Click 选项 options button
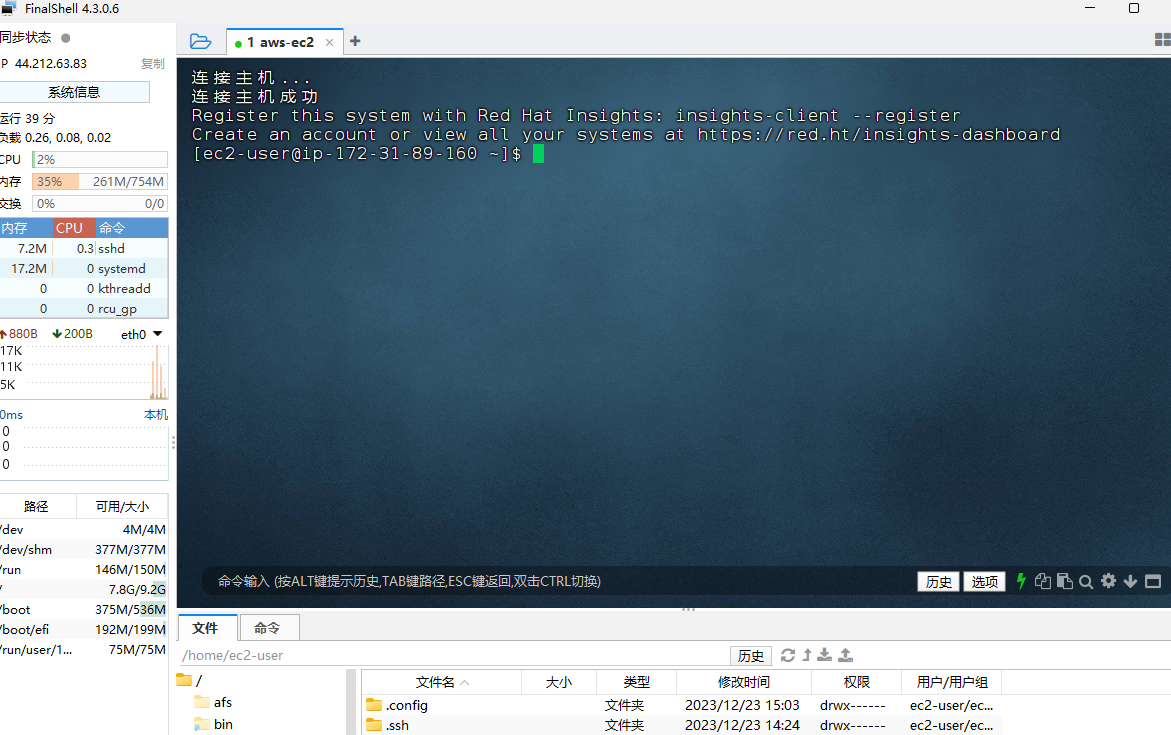Screen dimensions: 1171x735 click(984, 581)
